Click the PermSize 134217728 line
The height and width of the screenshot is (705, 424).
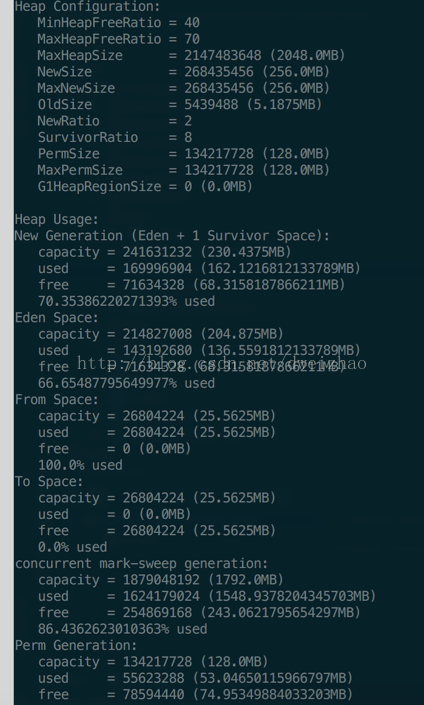point(183,154)
